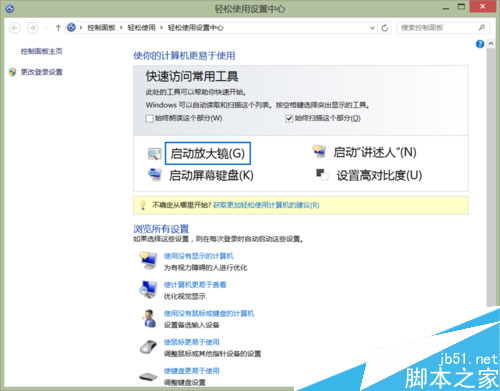Open 使鼠标更易于使用 link
Image resolution: width=500 pixels, height=391 pixels.
[x=192, y=342]
